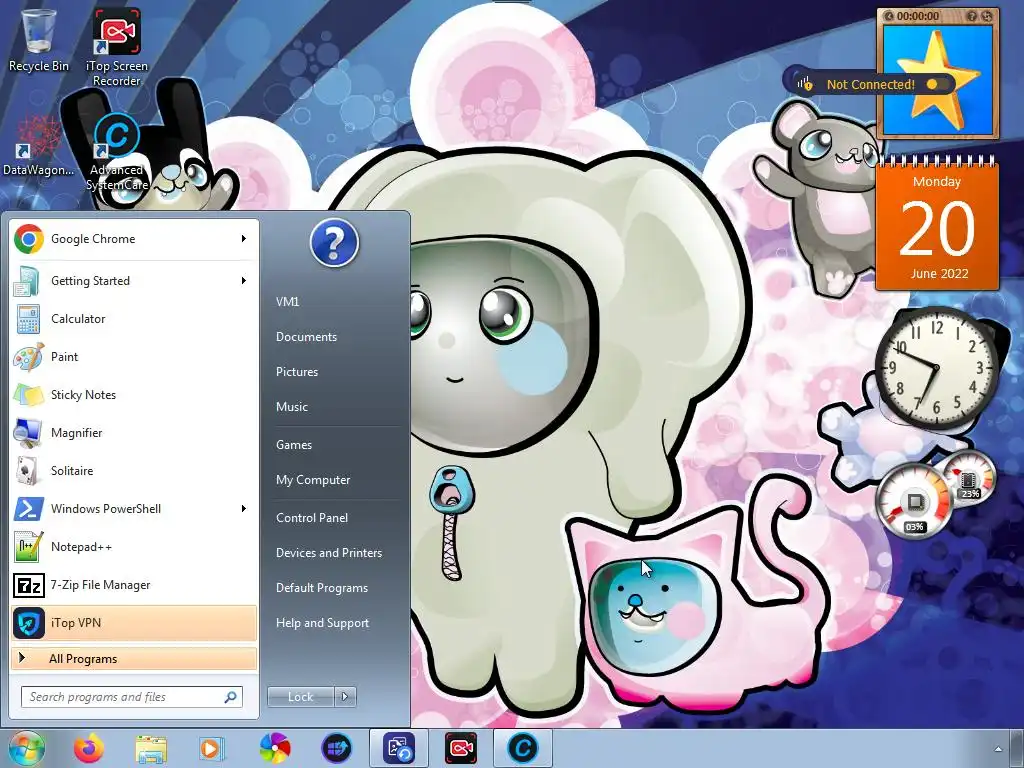The width and height of the screenshot is (1024, 768).
Task: Open Firefox from the taskbar
Action: 89,748
